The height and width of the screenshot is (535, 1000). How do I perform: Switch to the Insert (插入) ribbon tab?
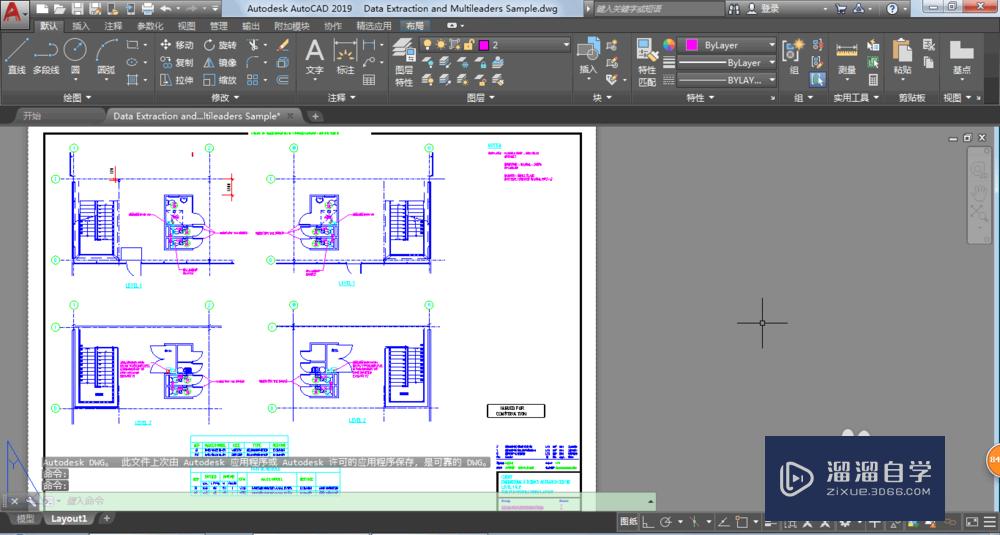point(81,25)
